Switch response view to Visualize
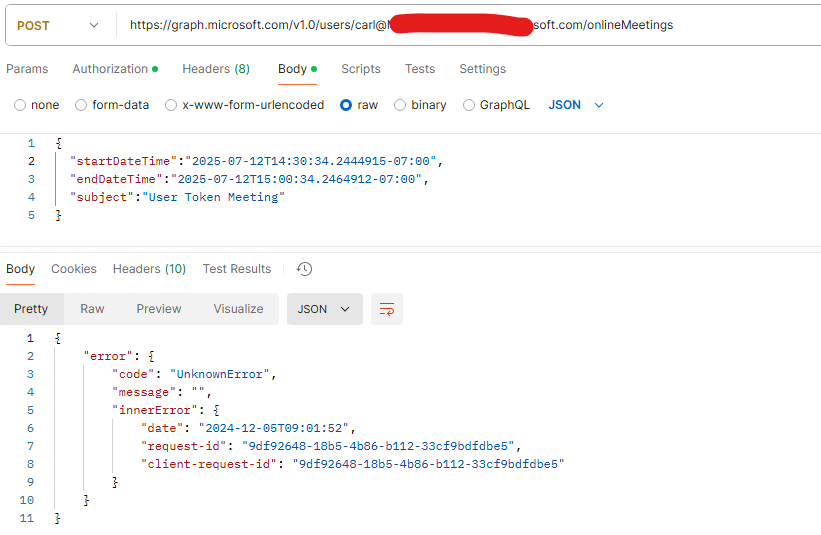Image resolution: width=821 pixels, height=535 pixels. 238,309
